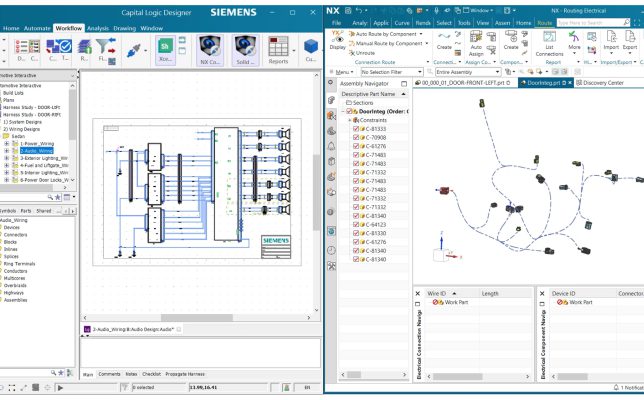Viewport: 644px width, 400px height.
Task: Open Propagate Harness tab
Action: (x=185, y=374)
